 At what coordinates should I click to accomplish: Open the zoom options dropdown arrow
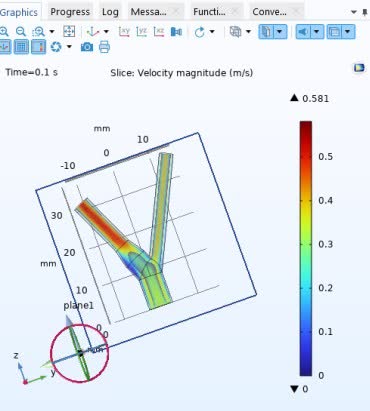tap(52, 32)
